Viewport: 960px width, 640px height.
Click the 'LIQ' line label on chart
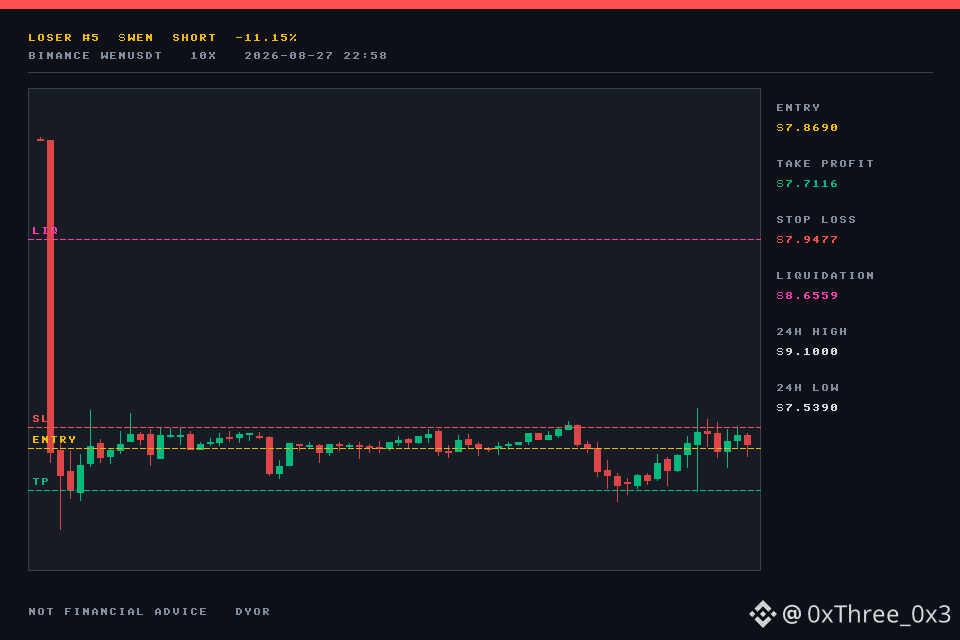[45, 231]
